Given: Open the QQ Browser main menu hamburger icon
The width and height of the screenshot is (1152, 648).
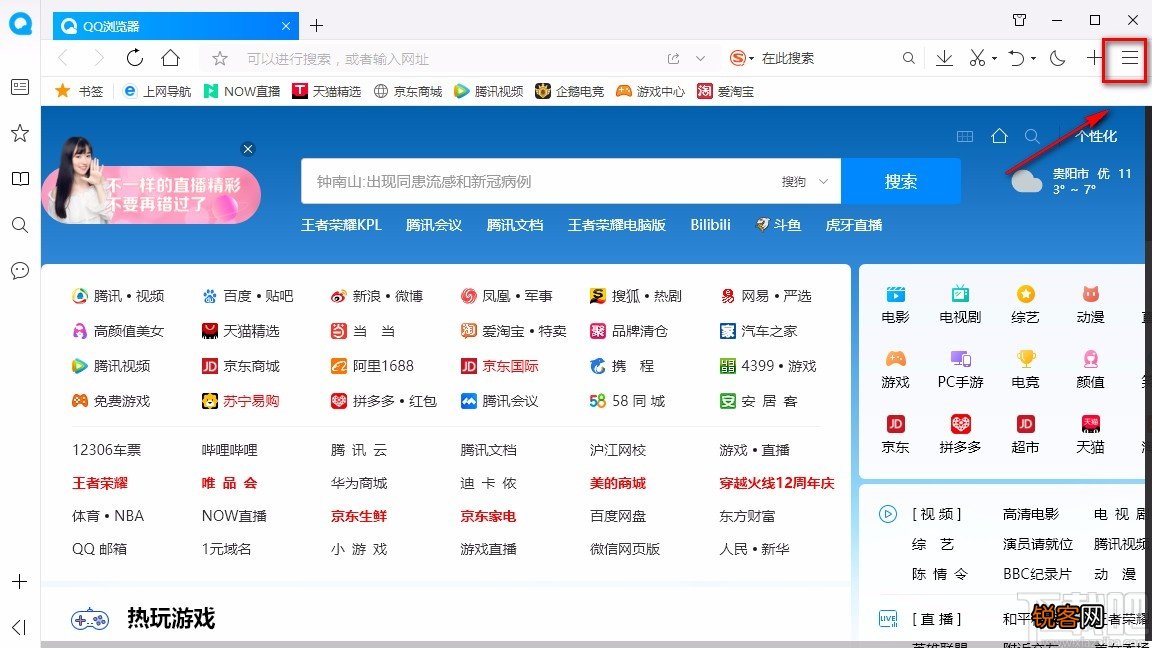Looking at the screenshot, I should [x=1129, y=58].
